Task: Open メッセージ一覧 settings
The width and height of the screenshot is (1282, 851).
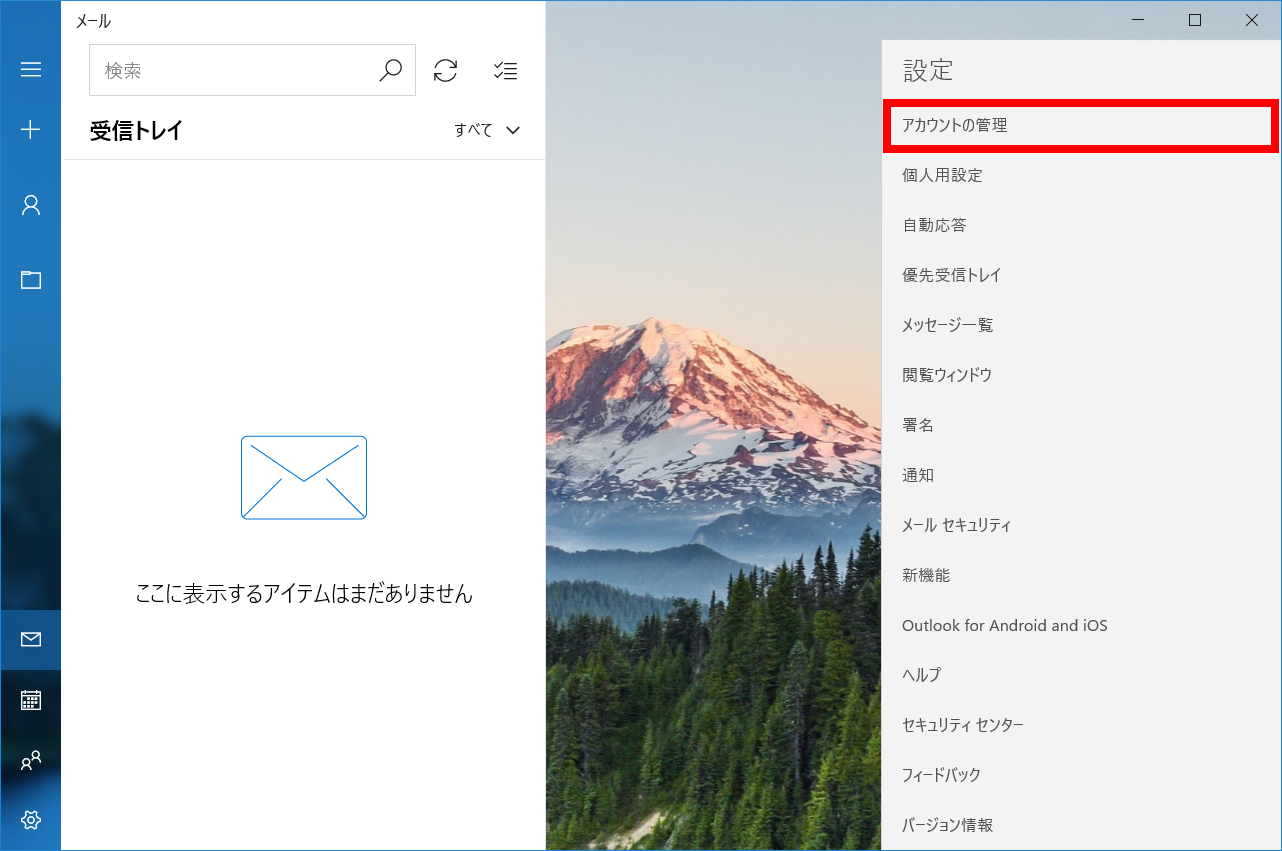Action: pos(1081,325)
